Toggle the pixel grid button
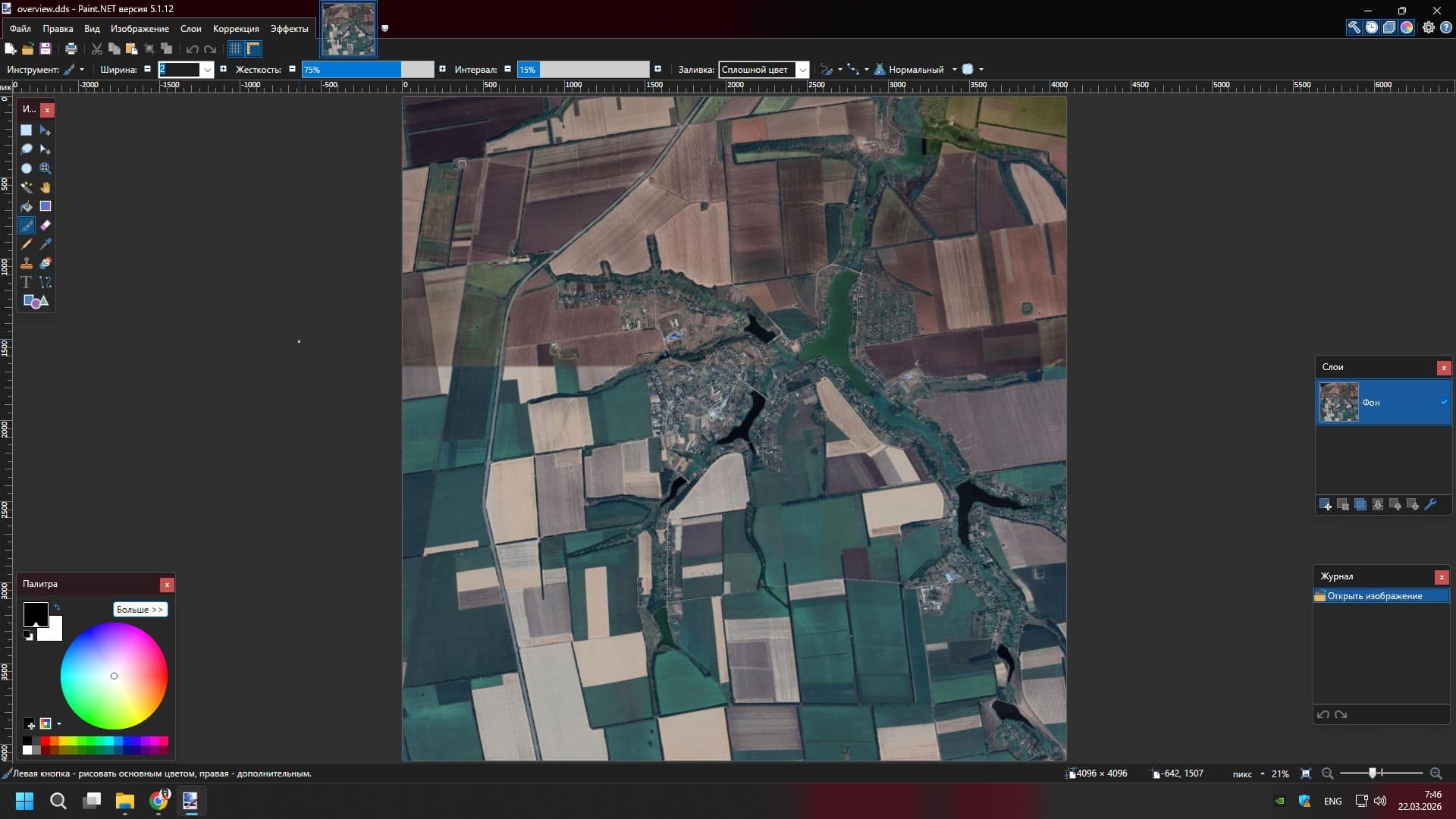This screenshot has height=819, width=1456. point(236,49)
